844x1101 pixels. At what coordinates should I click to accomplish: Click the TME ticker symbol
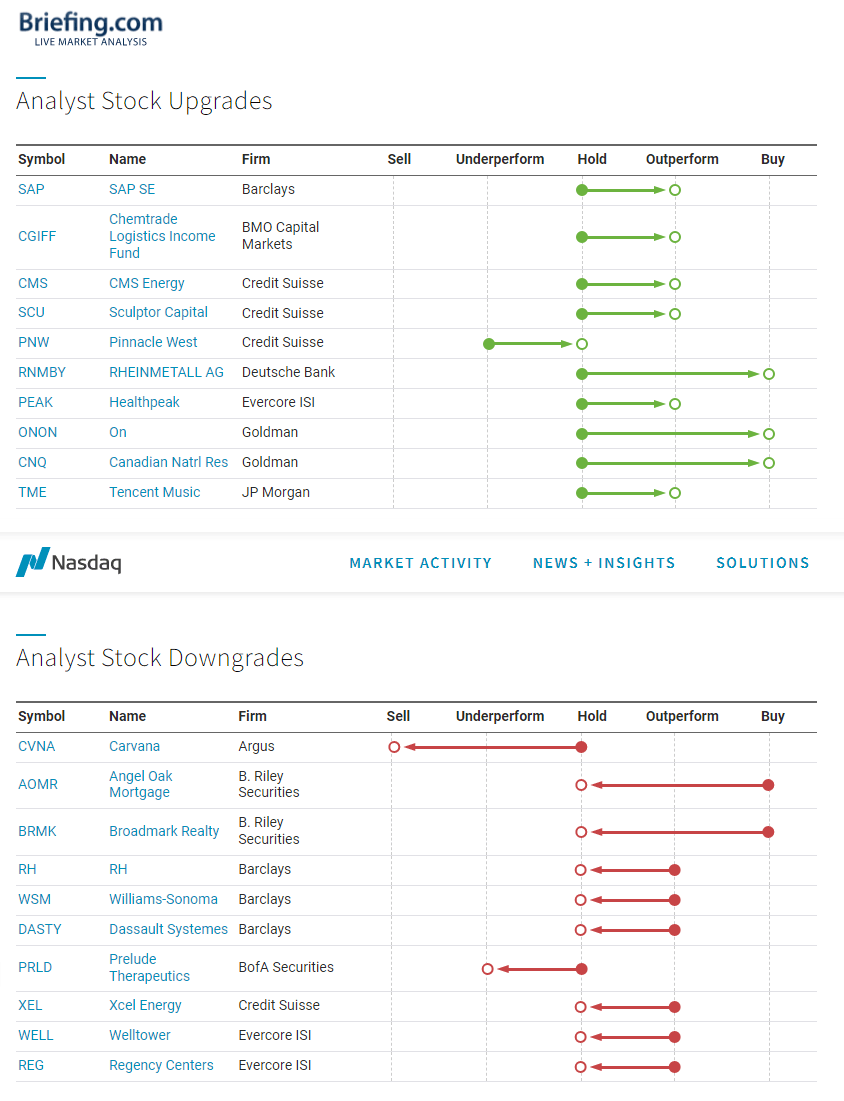point(32,493)
